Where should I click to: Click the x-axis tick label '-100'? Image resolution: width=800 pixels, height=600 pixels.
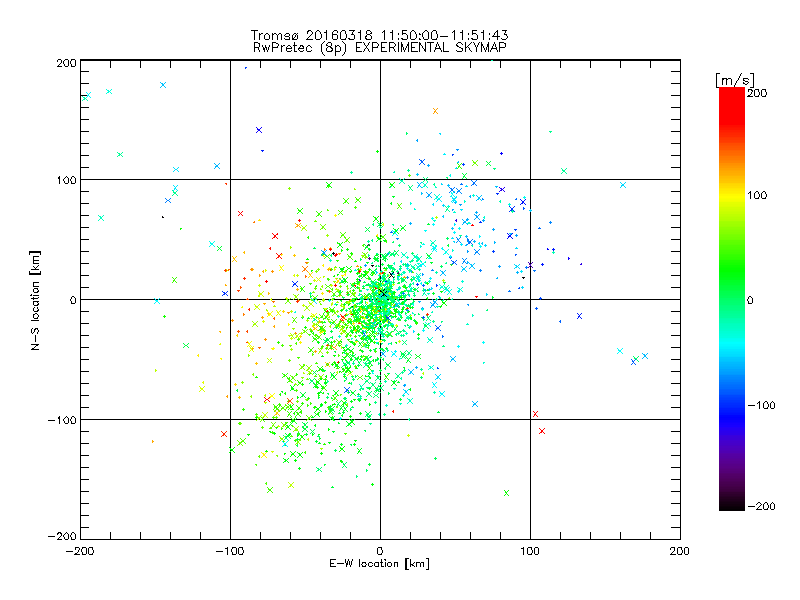pos(230,551)
